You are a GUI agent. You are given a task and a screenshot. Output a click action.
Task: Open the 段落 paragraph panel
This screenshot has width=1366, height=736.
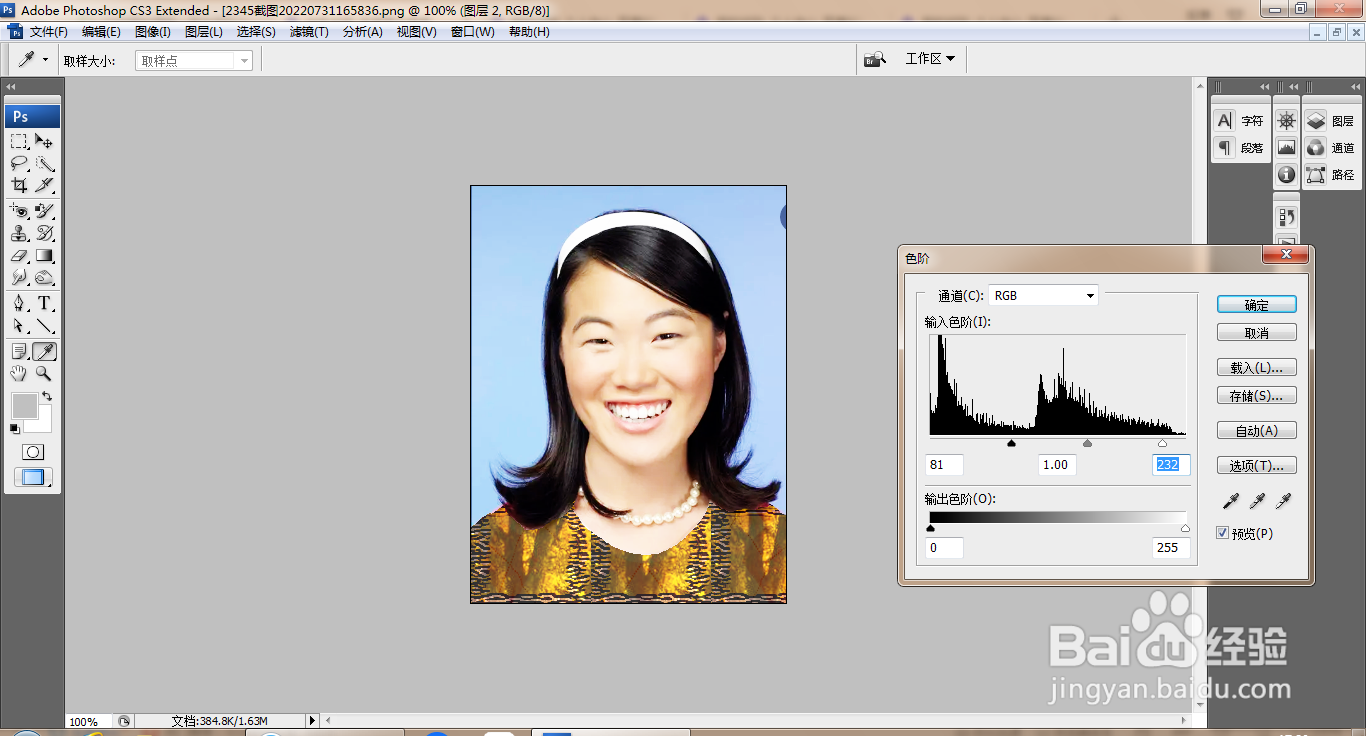pyautogui.click(x=1240, y=147)
